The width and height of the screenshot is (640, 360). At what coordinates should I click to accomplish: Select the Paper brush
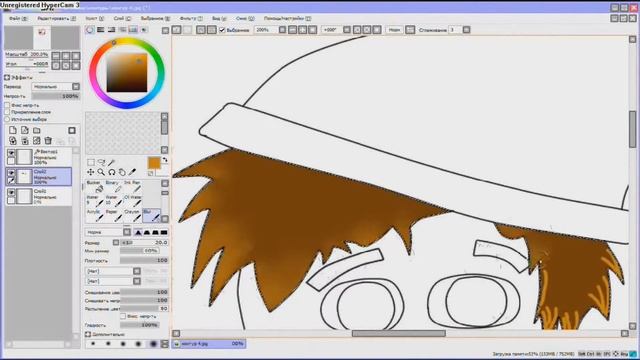113,216
